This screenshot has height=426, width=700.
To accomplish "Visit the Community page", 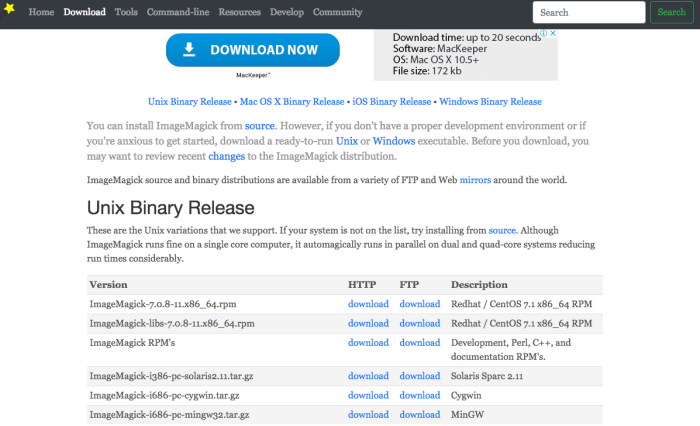I will click(338, 12).
